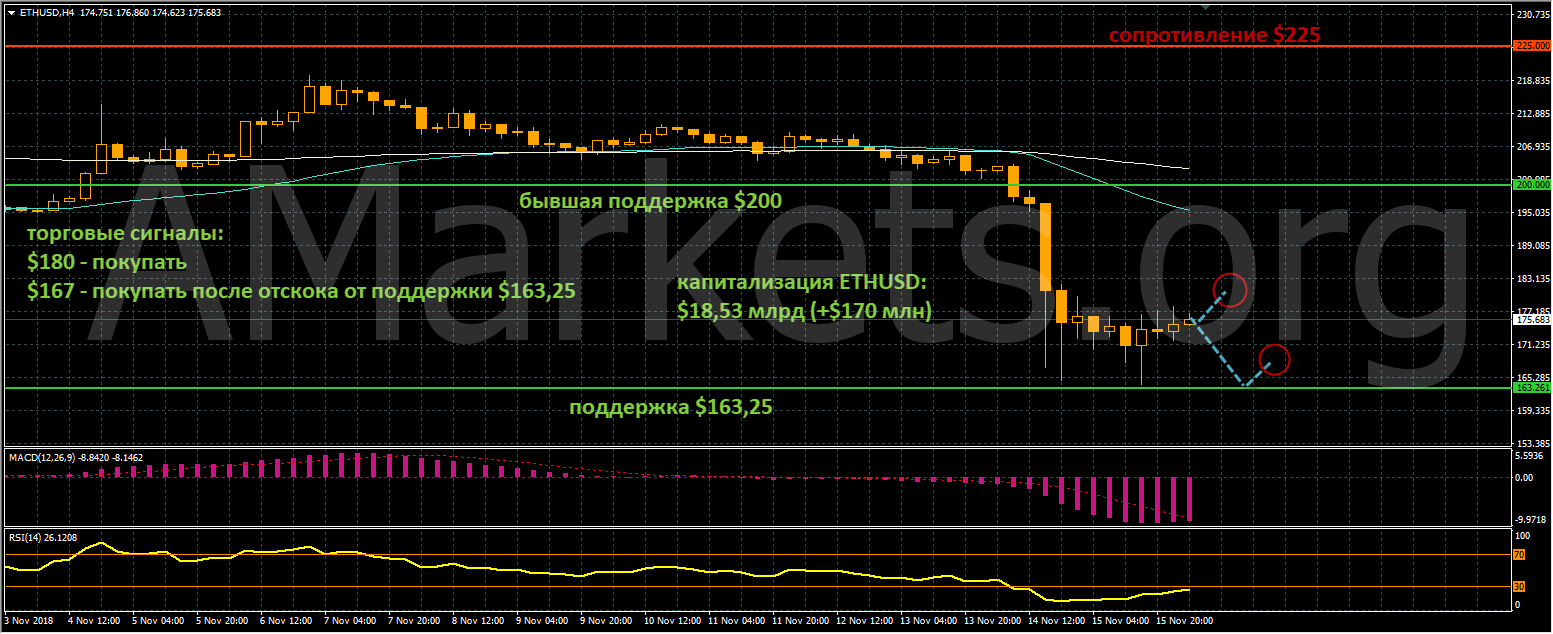
Task: Select the red 225.000 price tag
Action: [1532, 46]
